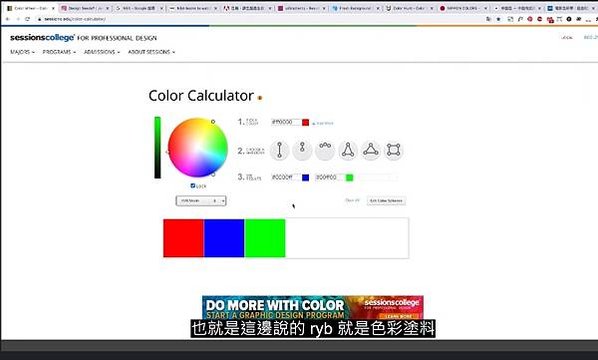
Task: Click the Clear All link
Action: pos(352,200)
